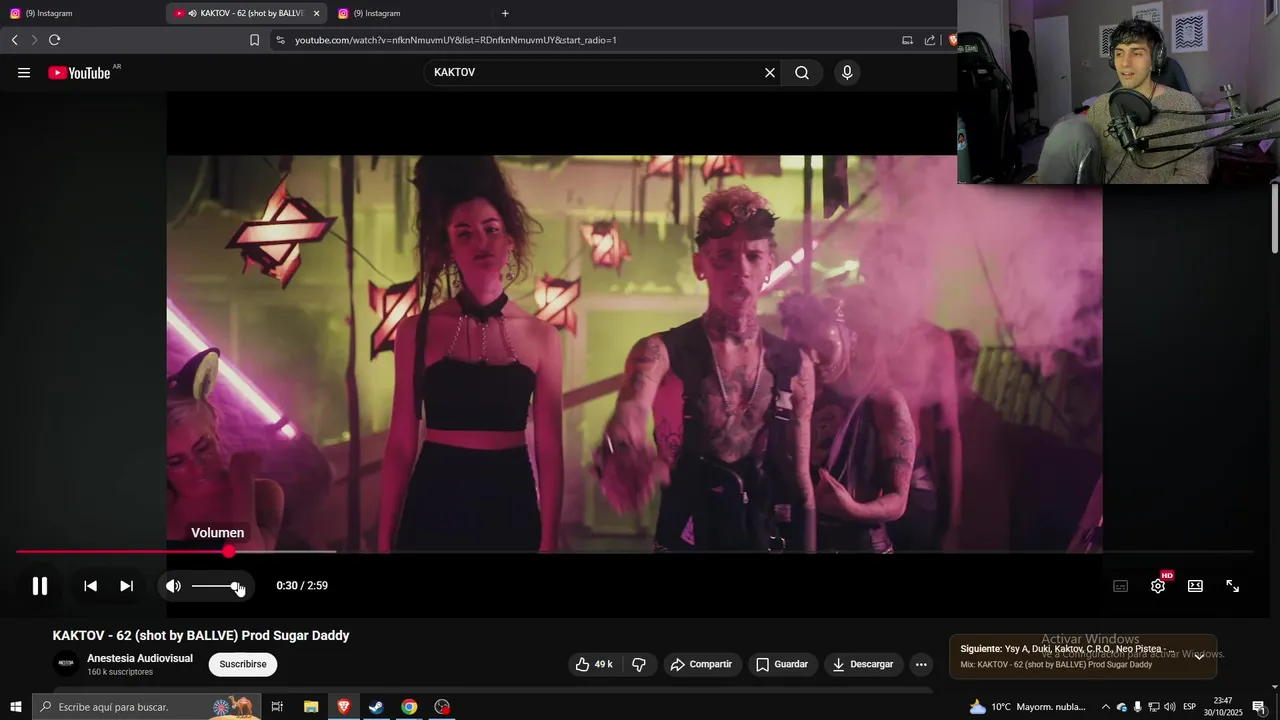Open Google Chrome from the taskbar
1280x720 pixels.
tap(409, 707)
